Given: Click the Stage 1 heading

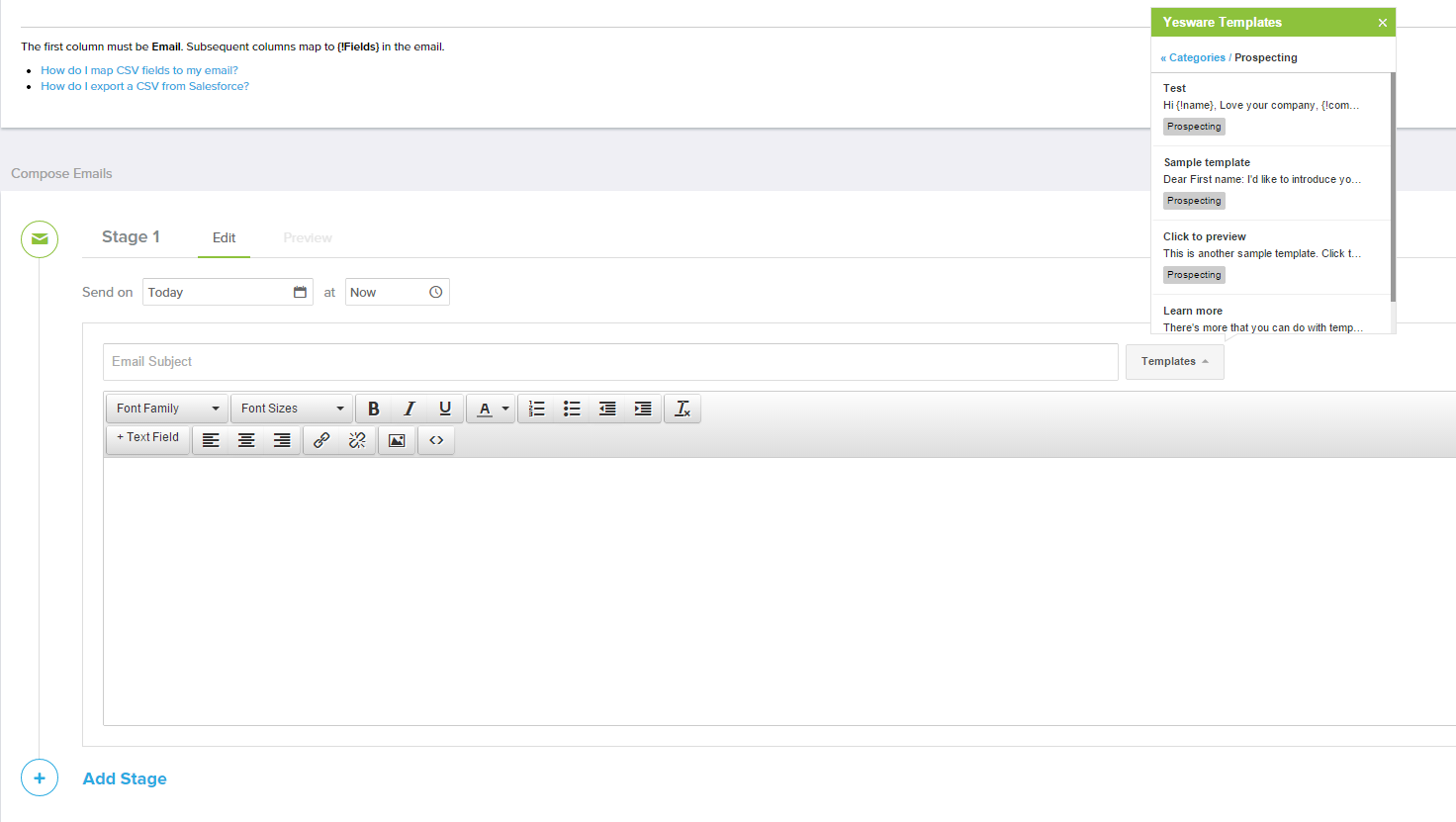Looking at the screenshot, I should (x=131, y=236).
